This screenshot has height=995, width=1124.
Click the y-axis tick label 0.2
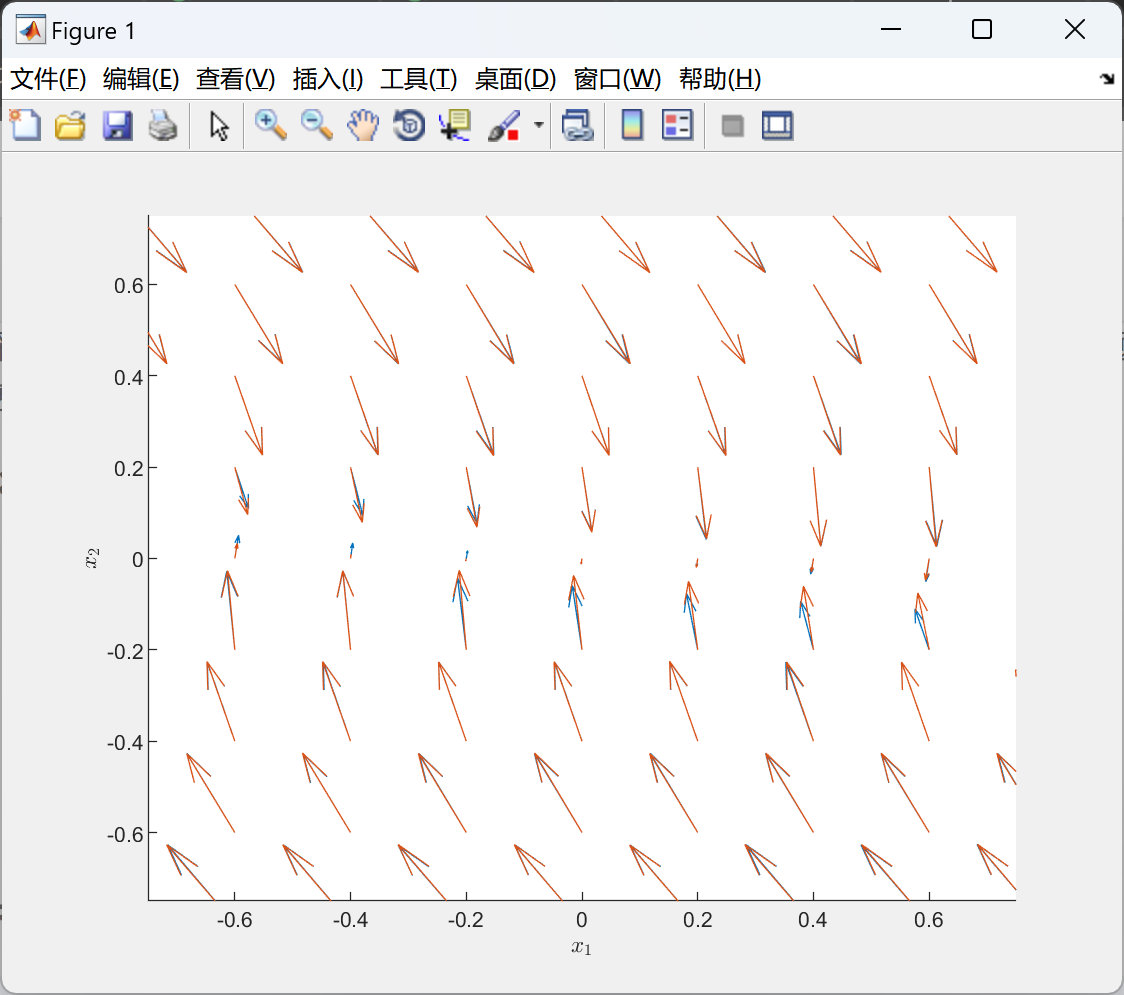pyautogui.click(x=128, y=468)
